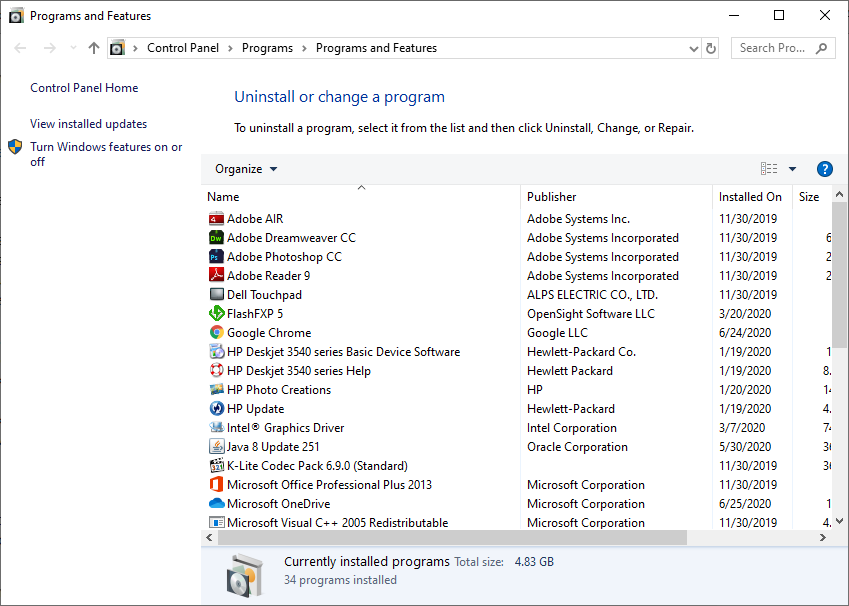Click the ALPS ELECTRIC CO., LTD. cell
Screen dimensions: 849x606
pos(592,295)
